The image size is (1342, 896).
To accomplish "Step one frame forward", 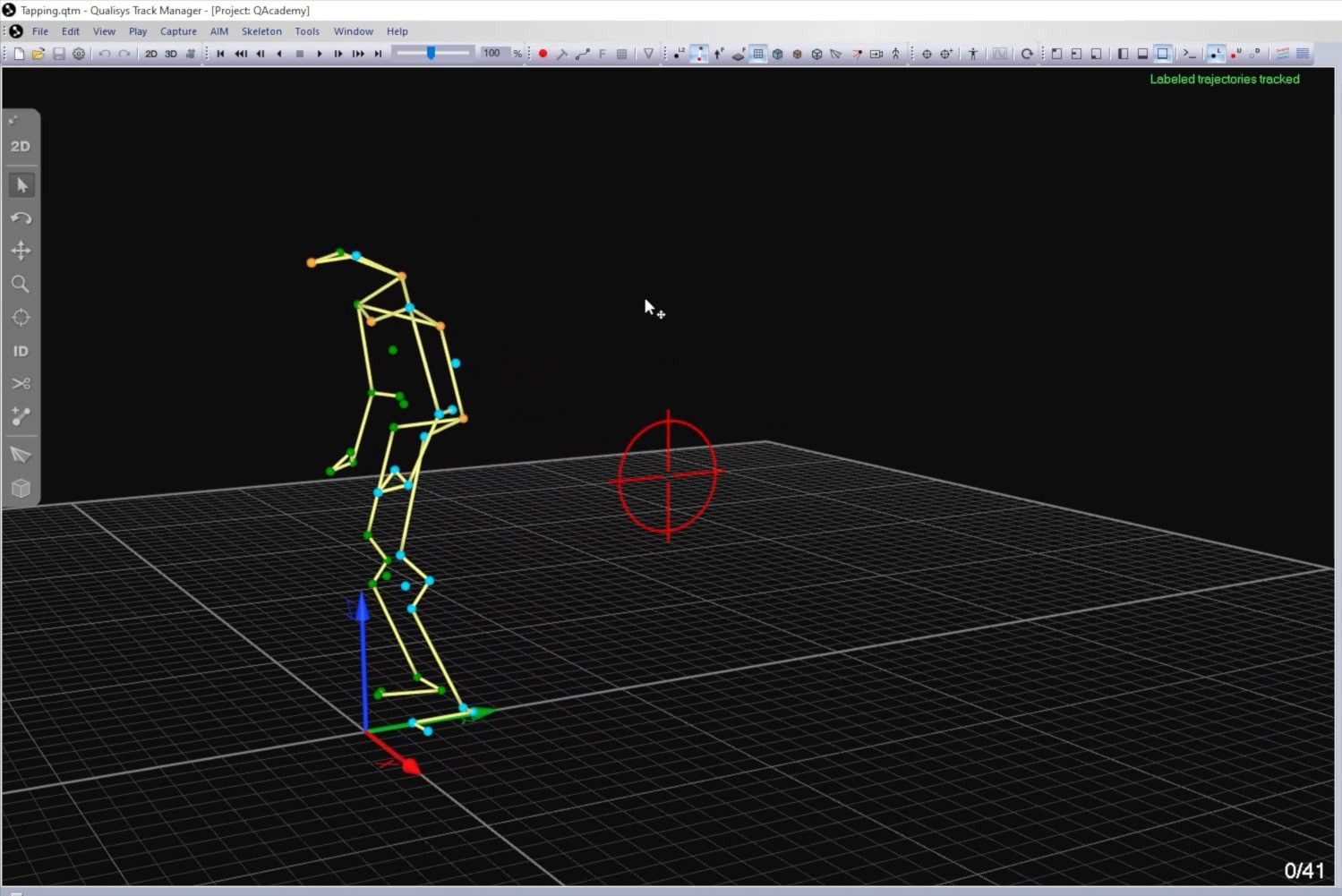I will click(x=338, y=54).
